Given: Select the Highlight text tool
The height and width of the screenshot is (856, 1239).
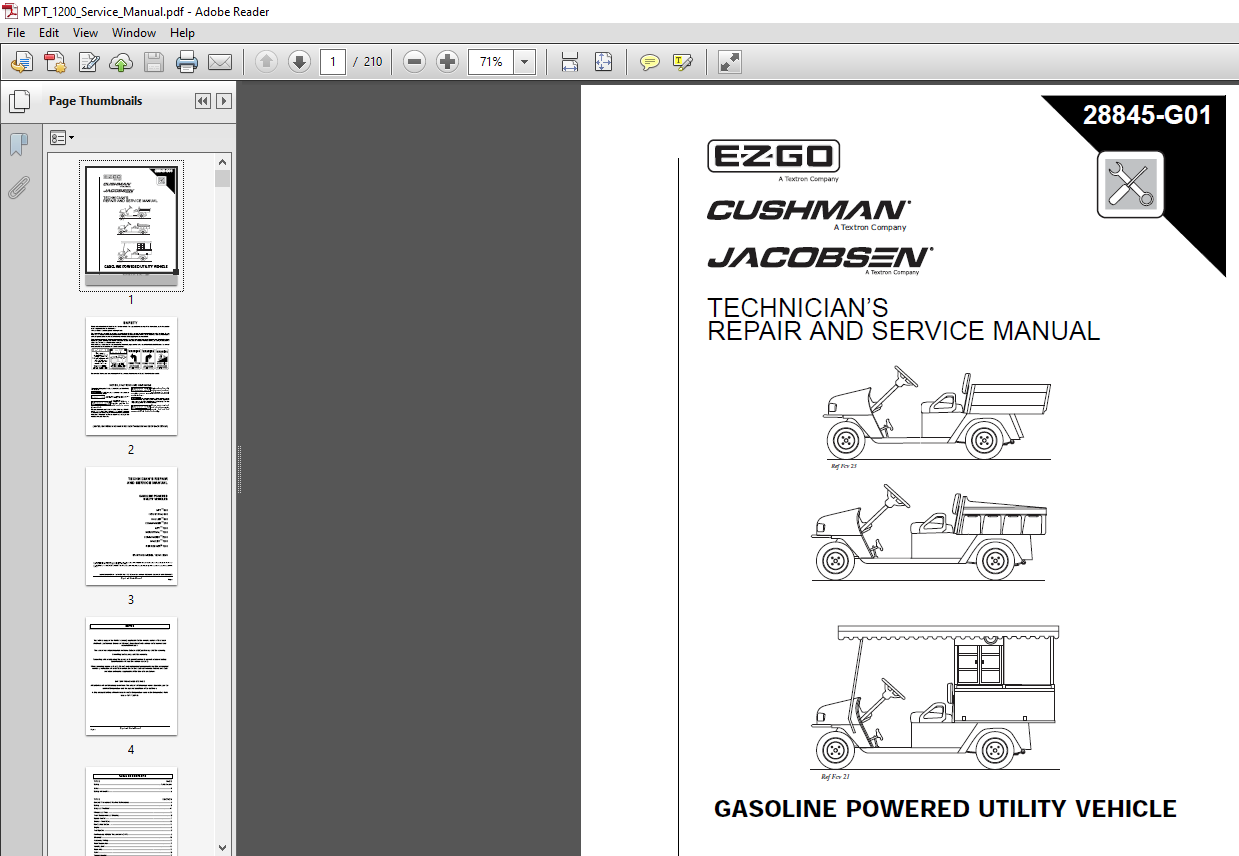Looking at the screenshot, I should 683,62.
